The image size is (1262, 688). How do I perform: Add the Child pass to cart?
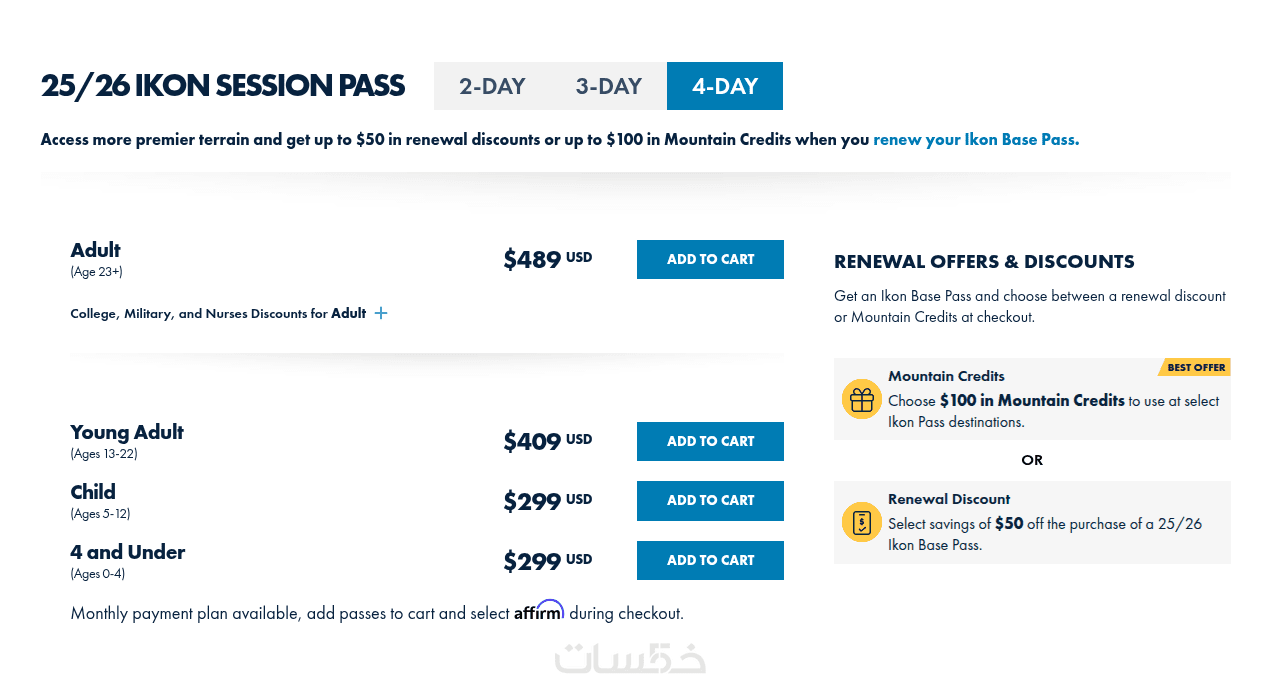coord(710,500)
